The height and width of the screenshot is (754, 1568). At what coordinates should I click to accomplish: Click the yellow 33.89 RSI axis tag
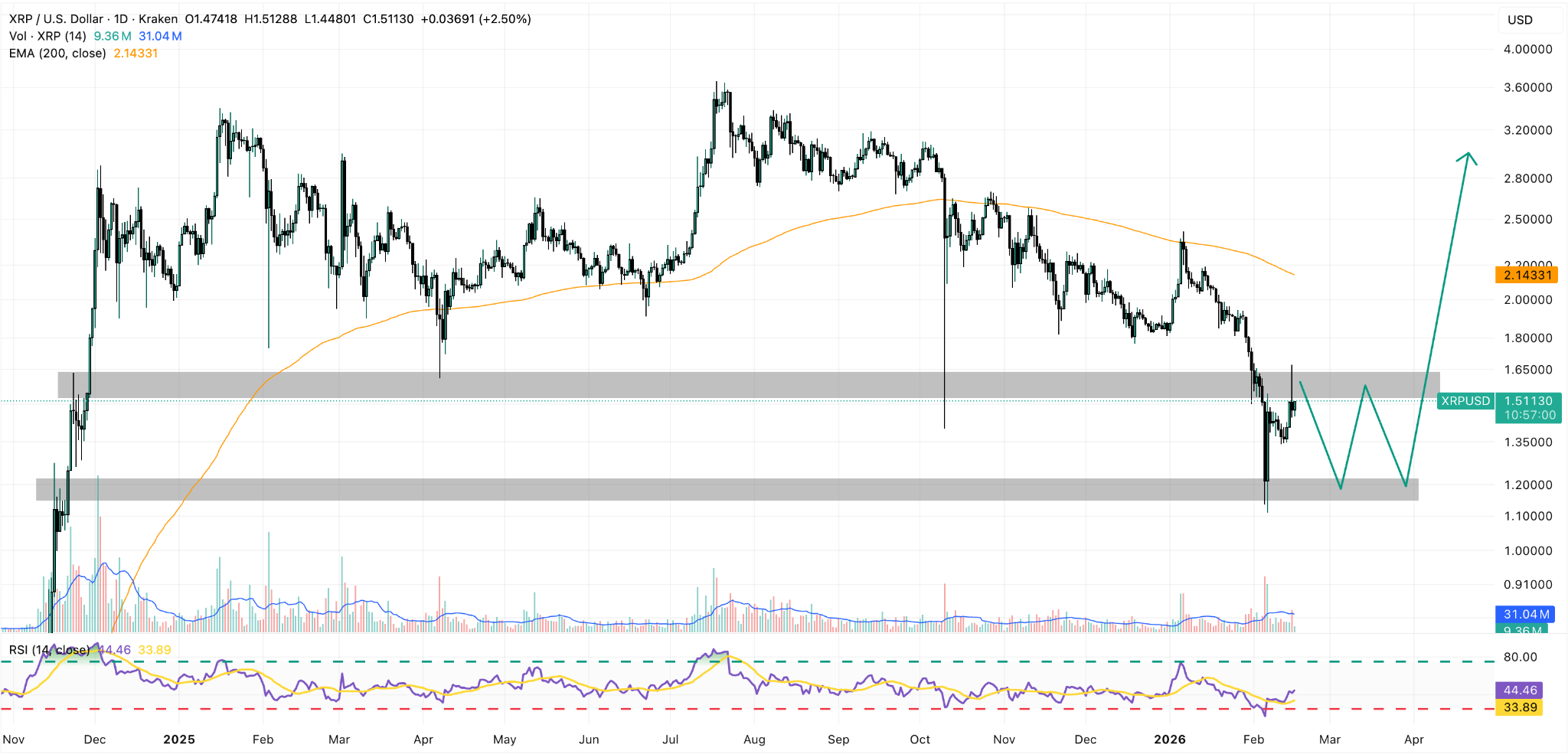pos(1519,707)
